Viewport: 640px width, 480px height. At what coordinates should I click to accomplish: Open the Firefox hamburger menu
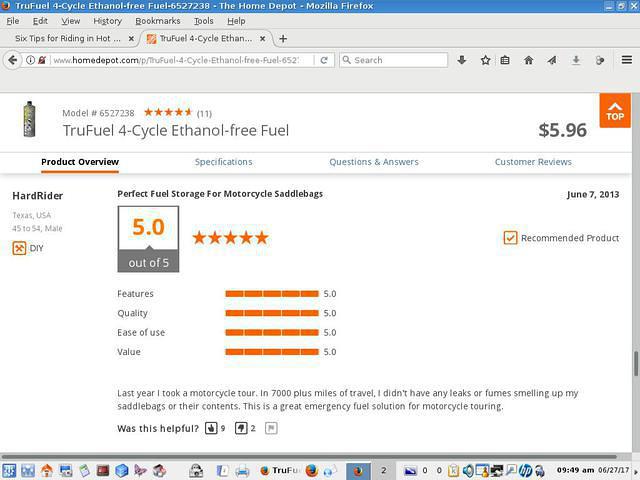coord(627,60)
